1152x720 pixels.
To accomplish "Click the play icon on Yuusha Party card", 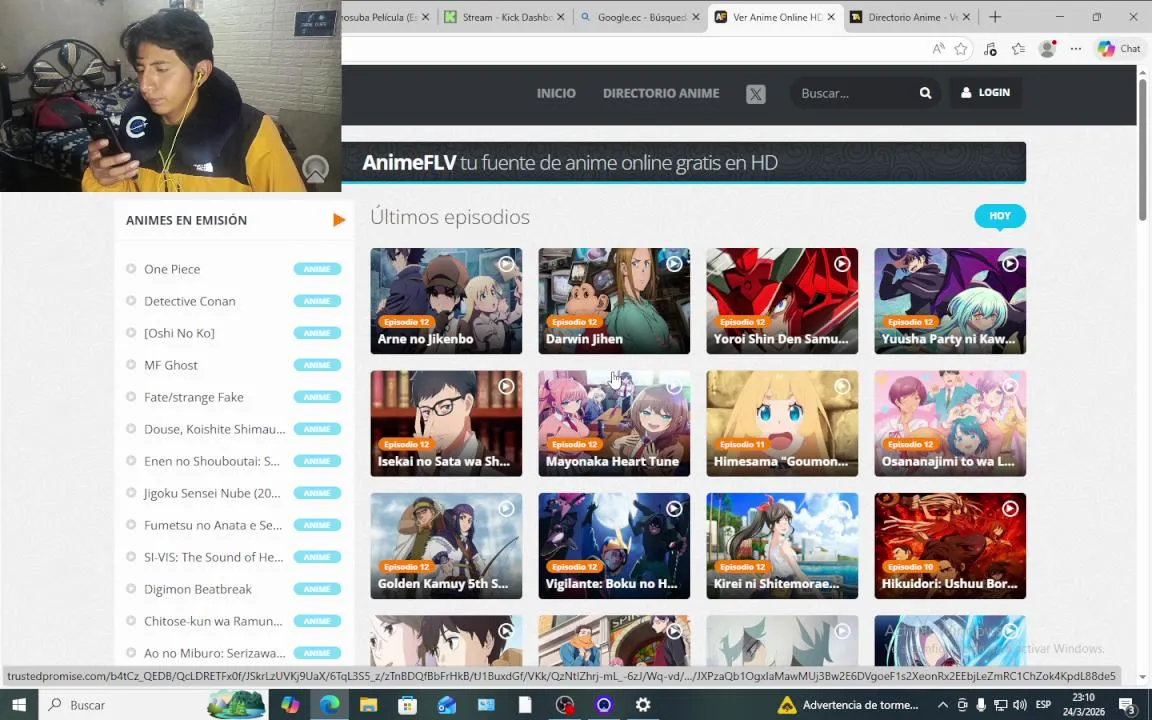I will coord(1010,264).
